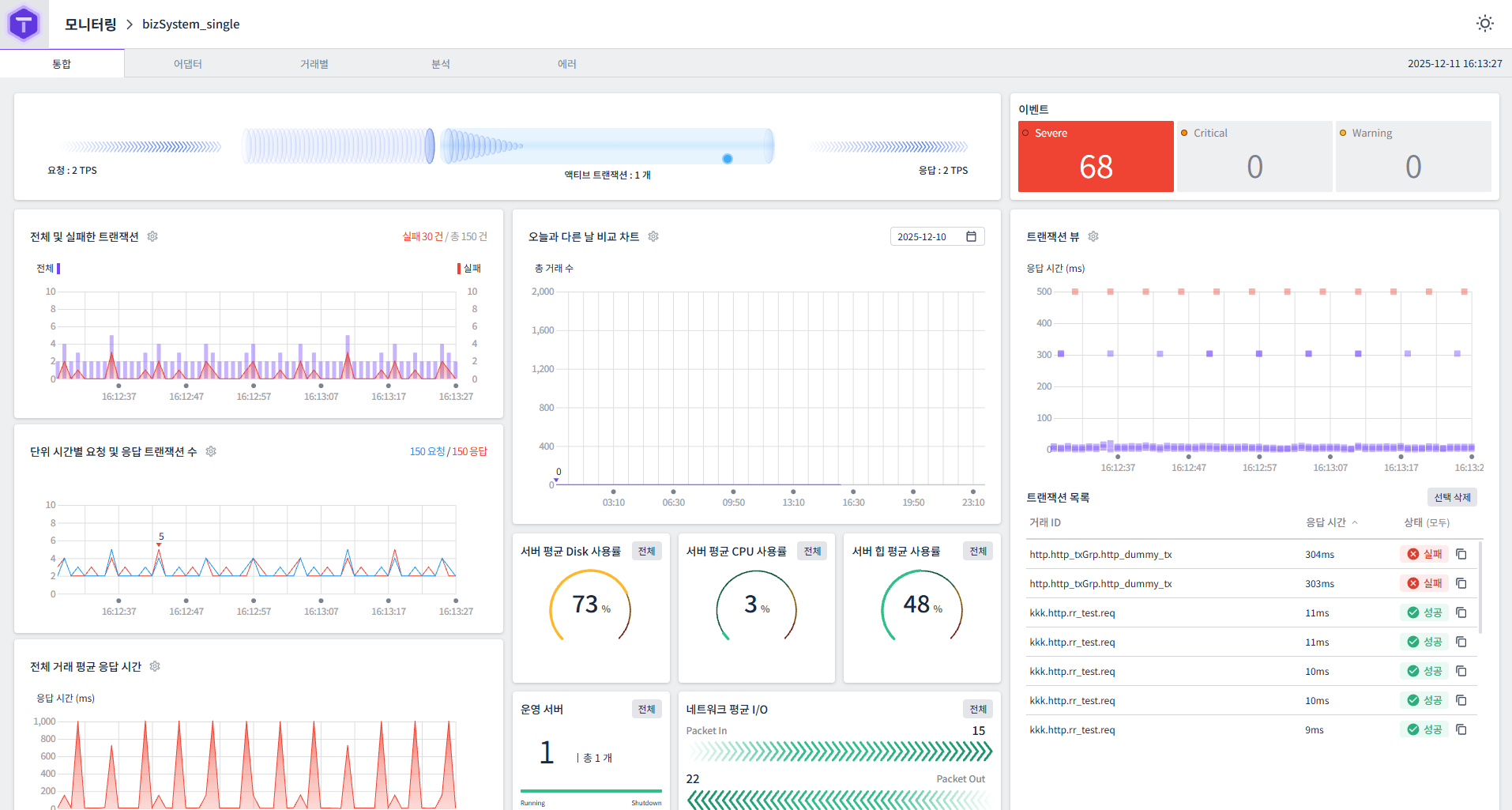Open settings gear on 전체 및 실패한 트랜잭션 chart
The image size is (1512, 810).
[152, 236]
